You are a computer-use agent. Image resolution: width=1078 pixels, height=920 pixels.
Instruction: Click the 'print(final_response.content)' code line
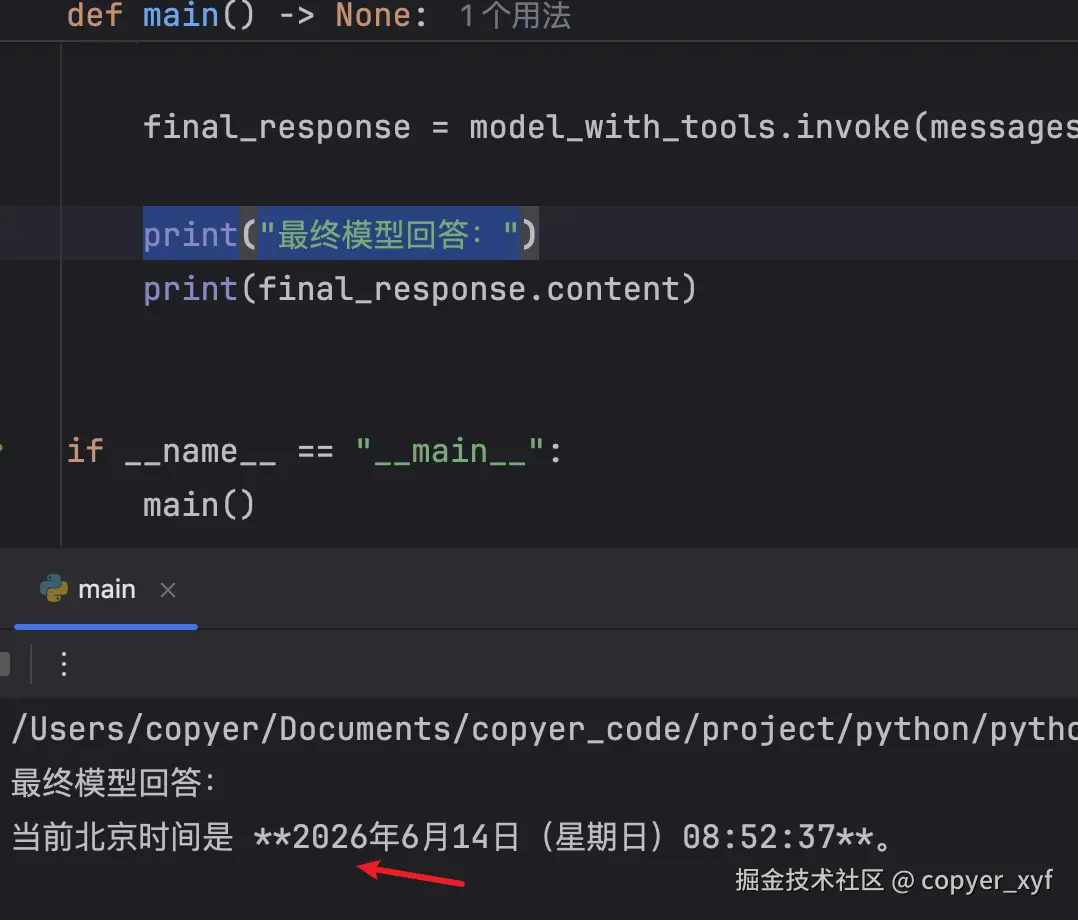(x=420, y=289)
